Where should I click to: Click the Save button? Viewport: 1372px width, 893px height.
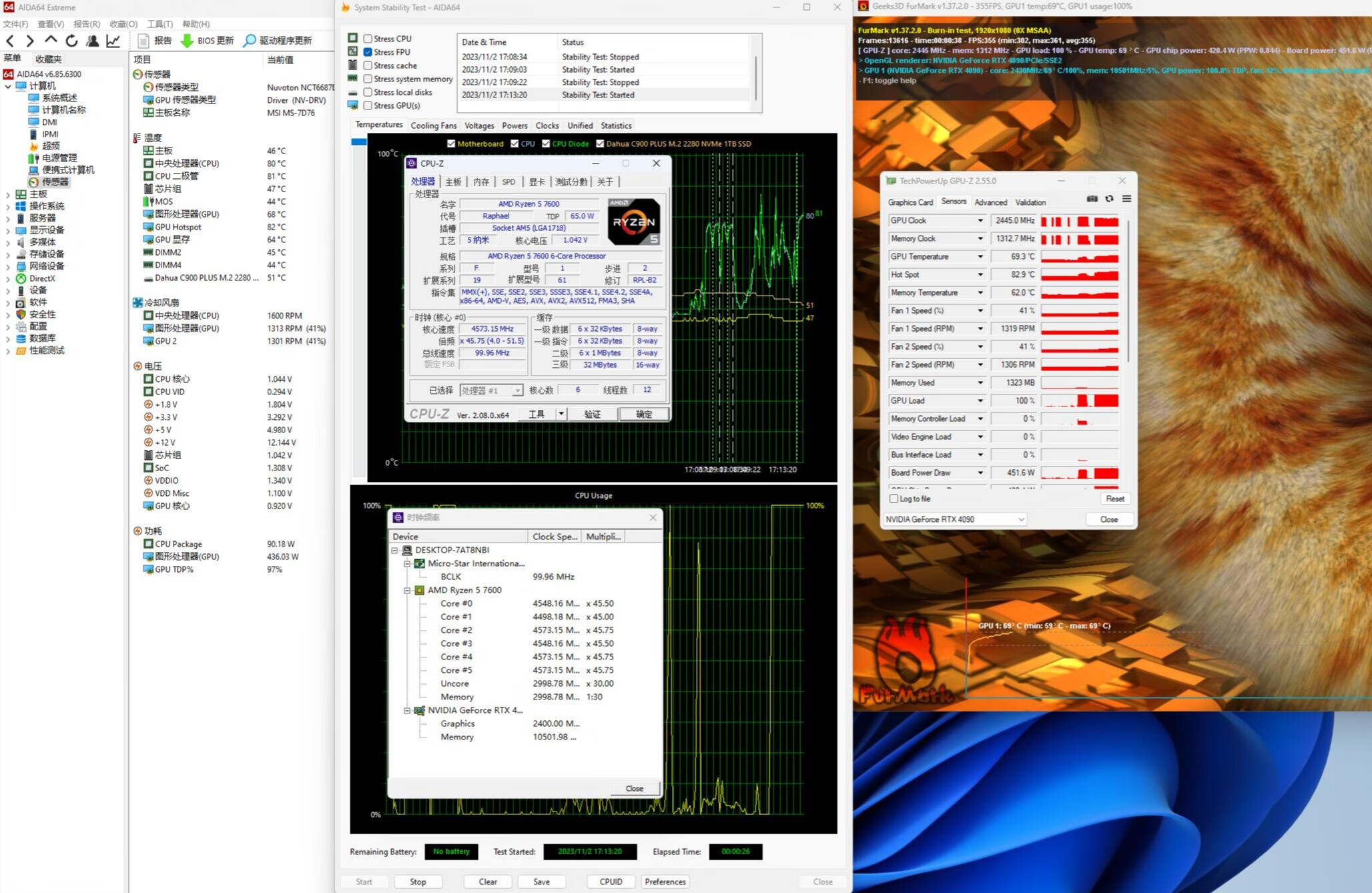pyautogui.click(x=542, y=882)
